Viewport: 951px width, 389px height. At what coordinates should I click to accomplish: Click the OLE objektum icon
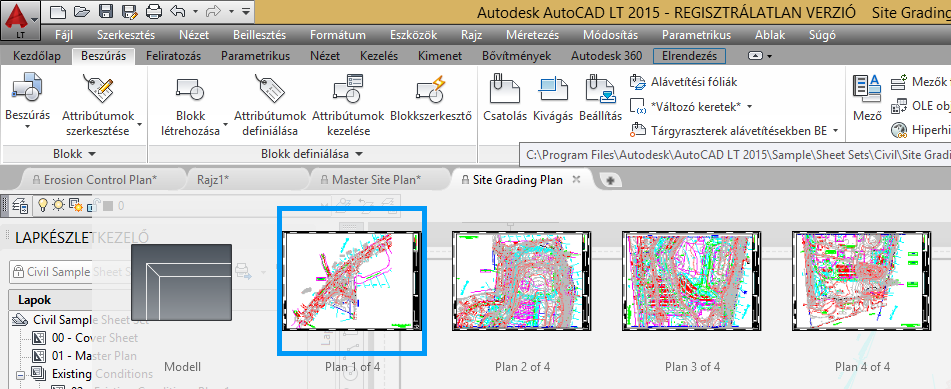pos(899,106)
